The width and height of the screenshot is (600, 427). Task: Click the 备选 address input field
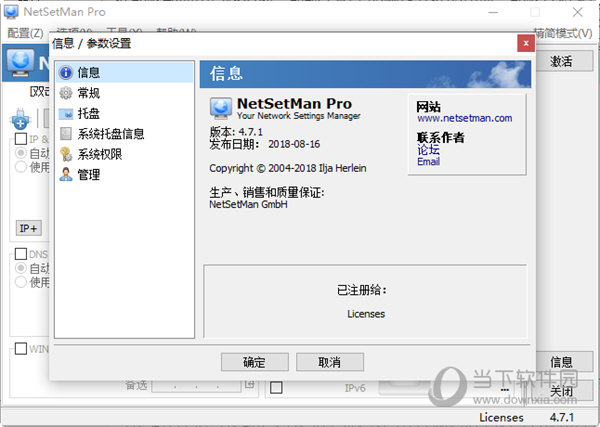tap(196, 386)
